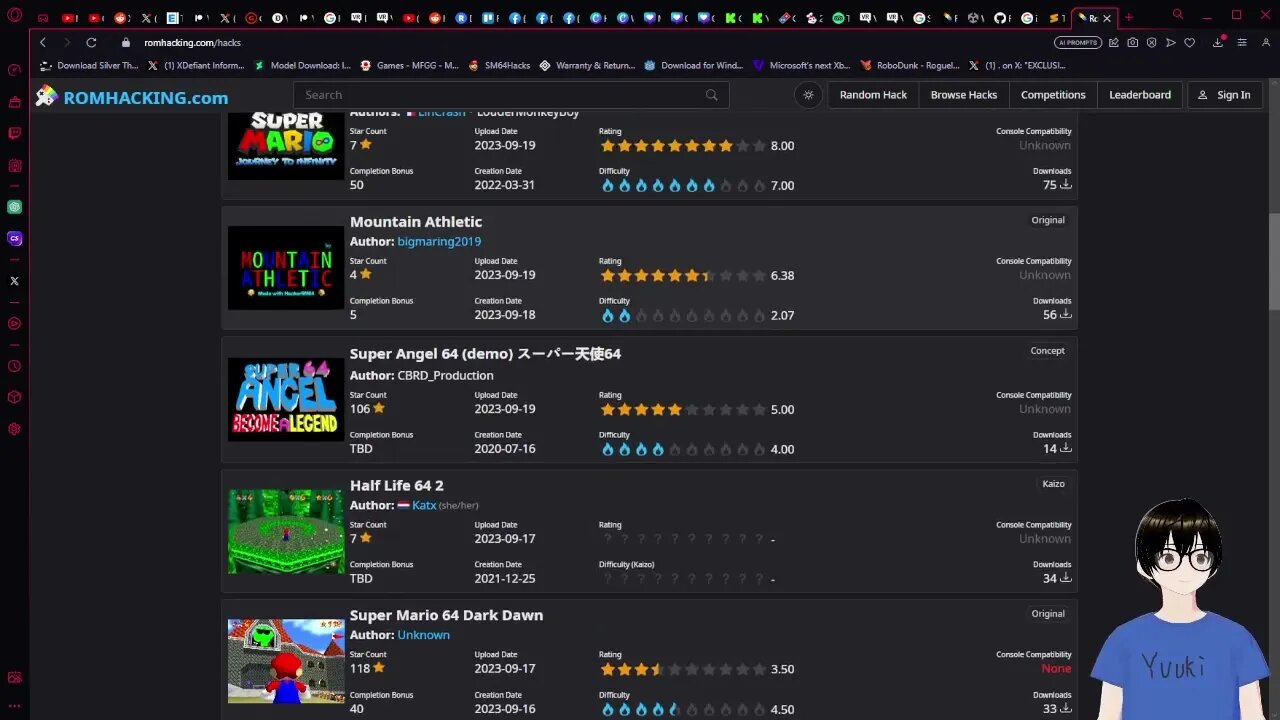Screen dimensions: 1280x720
Task: Open a new tab with plus button
Action: (1129, 17)
